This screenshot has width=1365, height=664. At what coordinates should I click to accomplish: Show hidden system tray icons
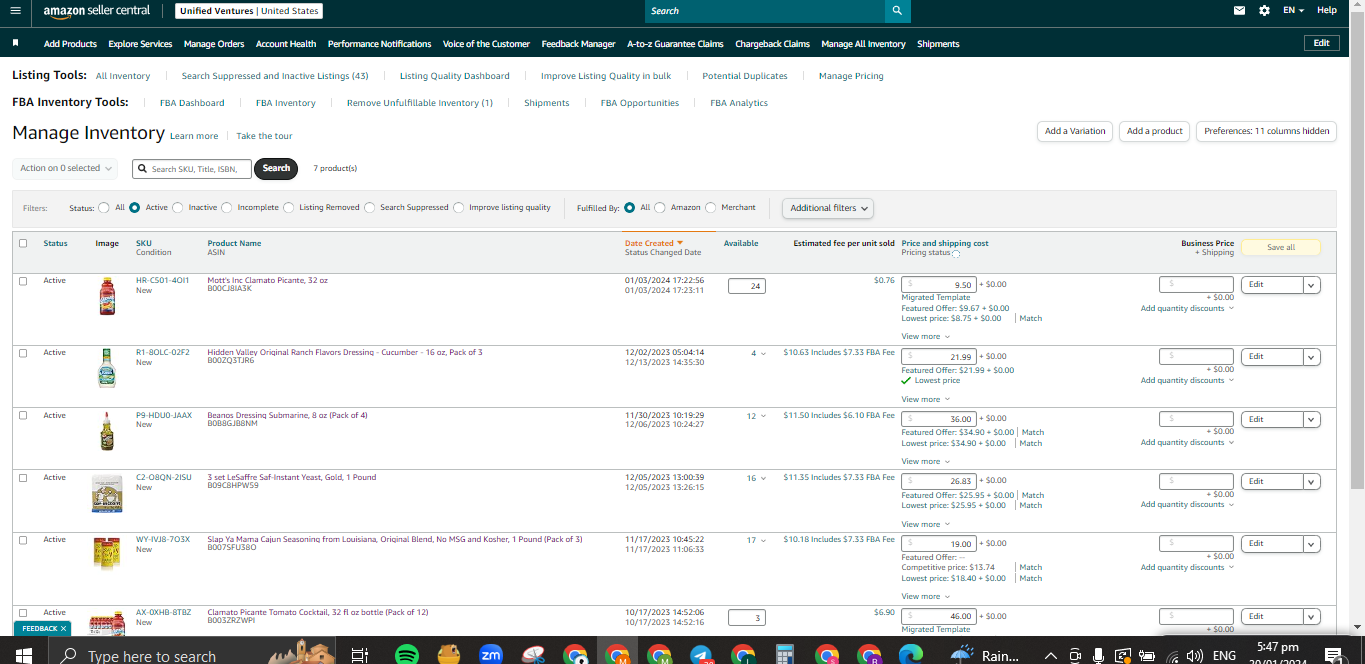click(x=1051, y=656)
